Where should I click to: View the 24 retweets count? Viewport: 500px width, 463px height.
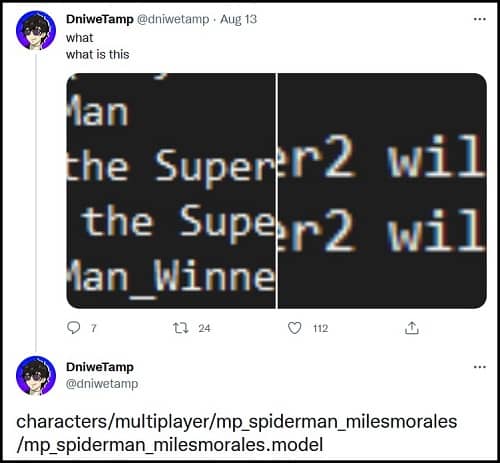[204, 329]
